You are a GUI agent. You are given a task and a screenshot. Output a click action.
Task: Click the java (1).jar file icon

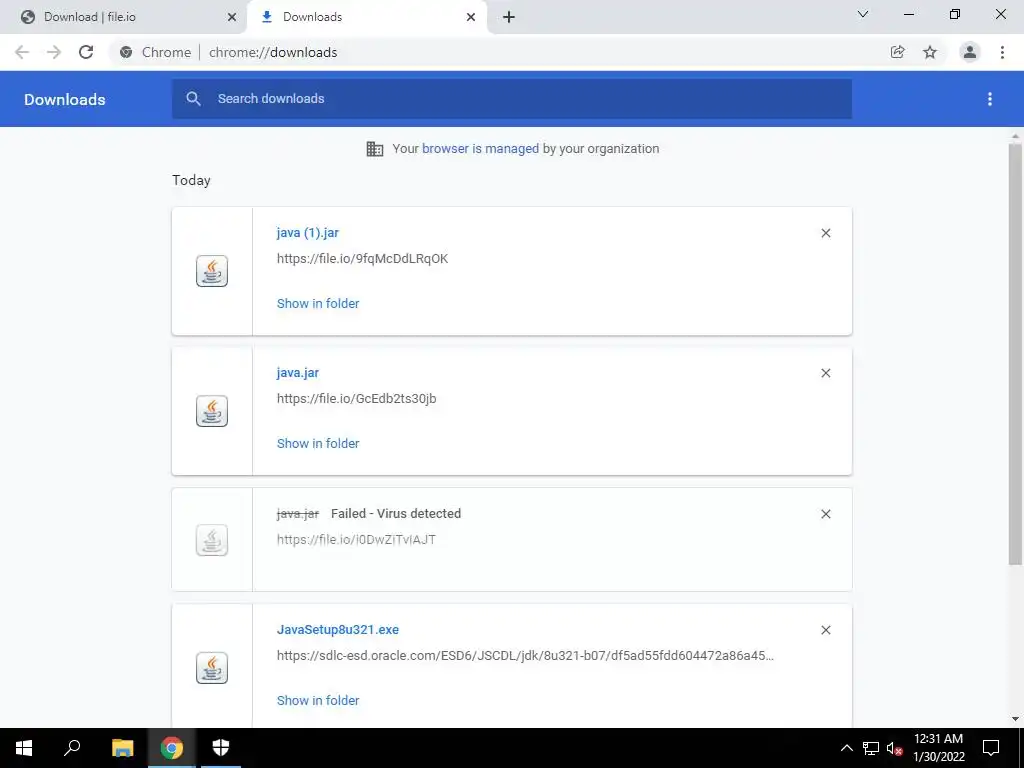coord(212,271)
